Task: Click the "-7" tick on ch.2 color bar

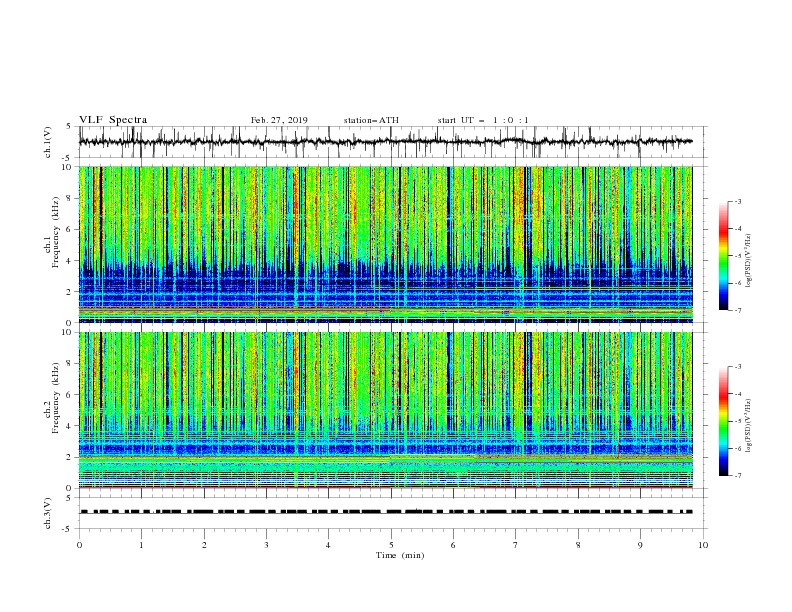Action: coord(737,475)
